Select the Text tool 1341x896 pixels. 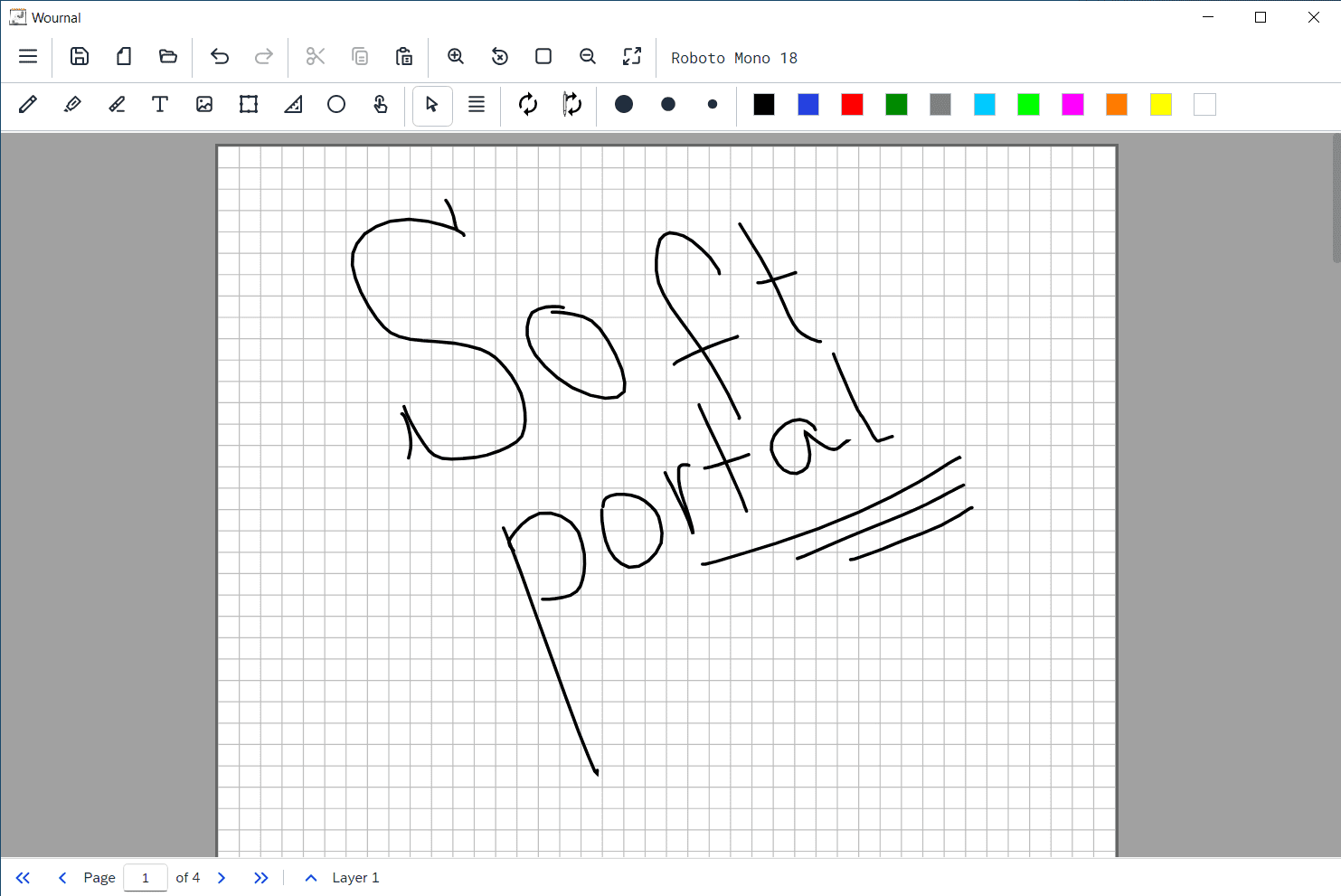click(160, 105)
